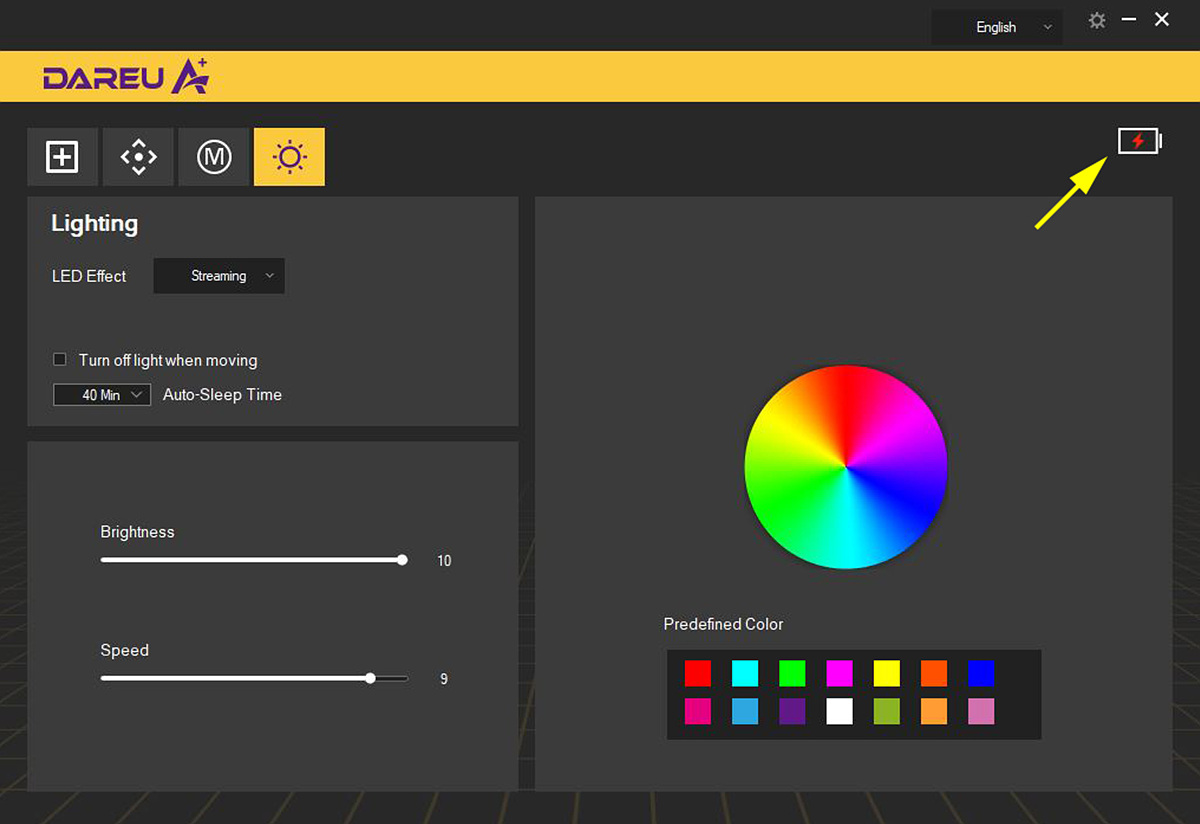
Task: Select the green predefined color swatch
Action: tap(792, 673)
